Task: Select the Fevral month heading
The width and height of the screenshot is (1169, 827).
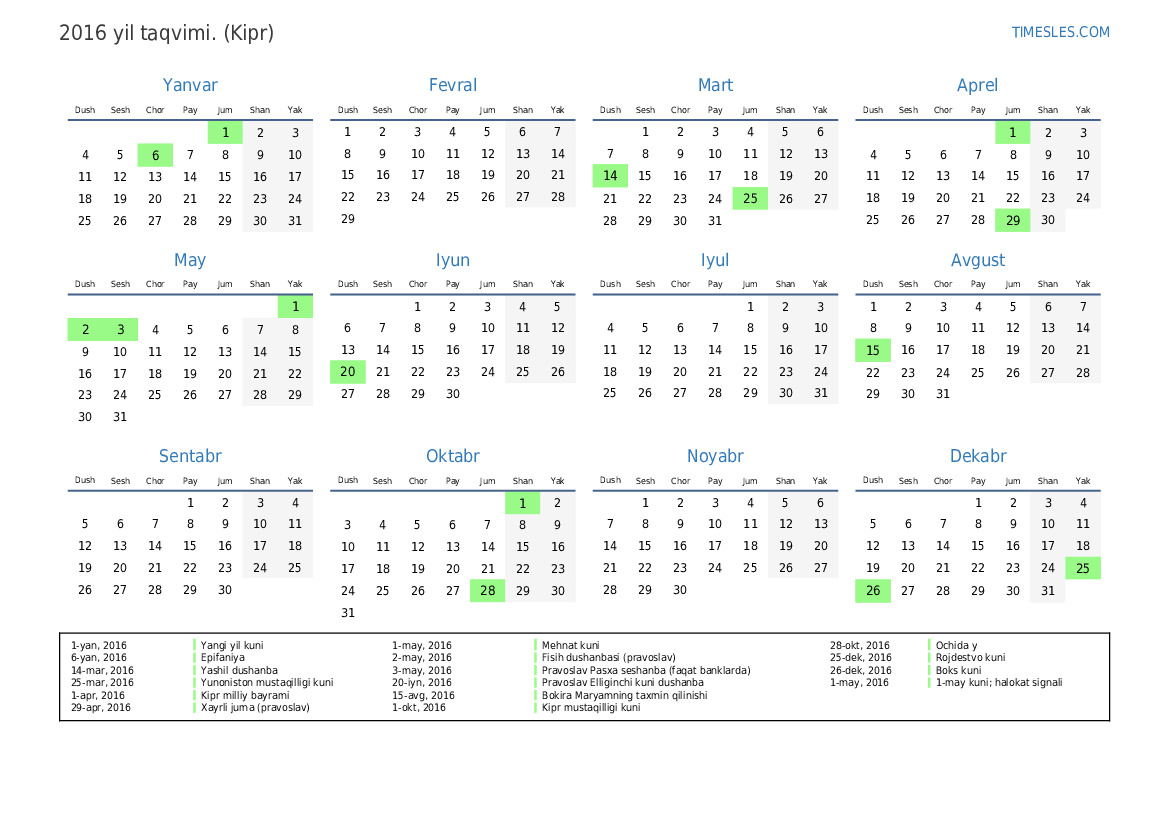Action: [x=452, y=86]
